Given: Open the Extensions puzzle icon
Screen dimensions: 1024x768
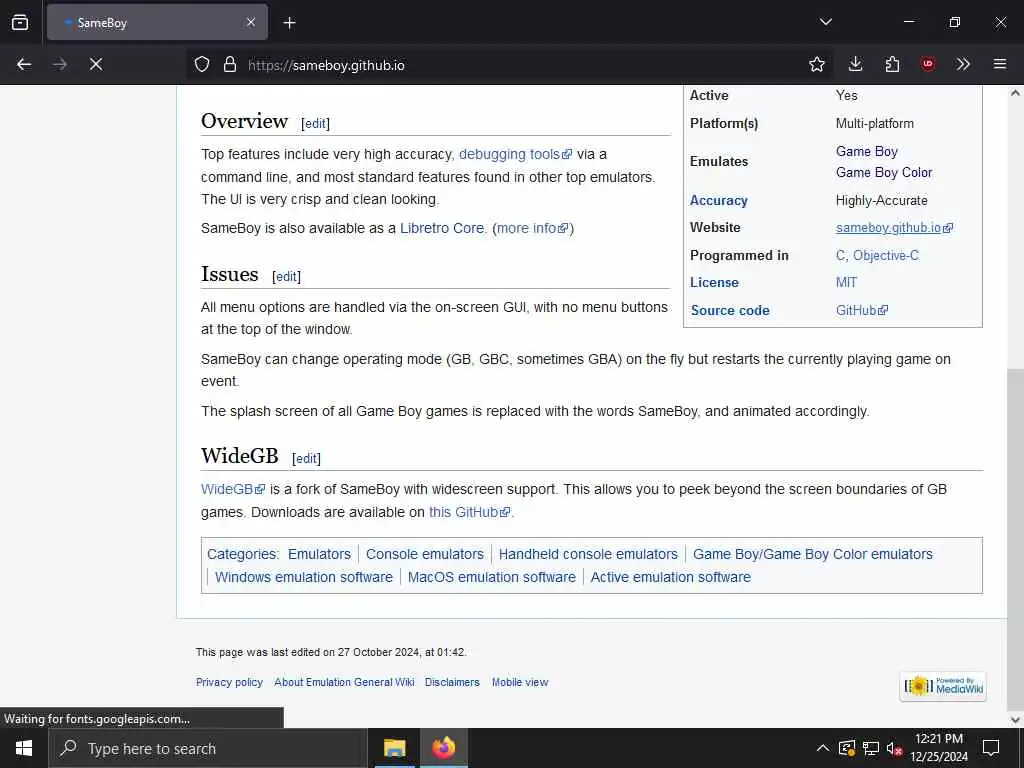Looking at the screenshot, I should point(892,64).
